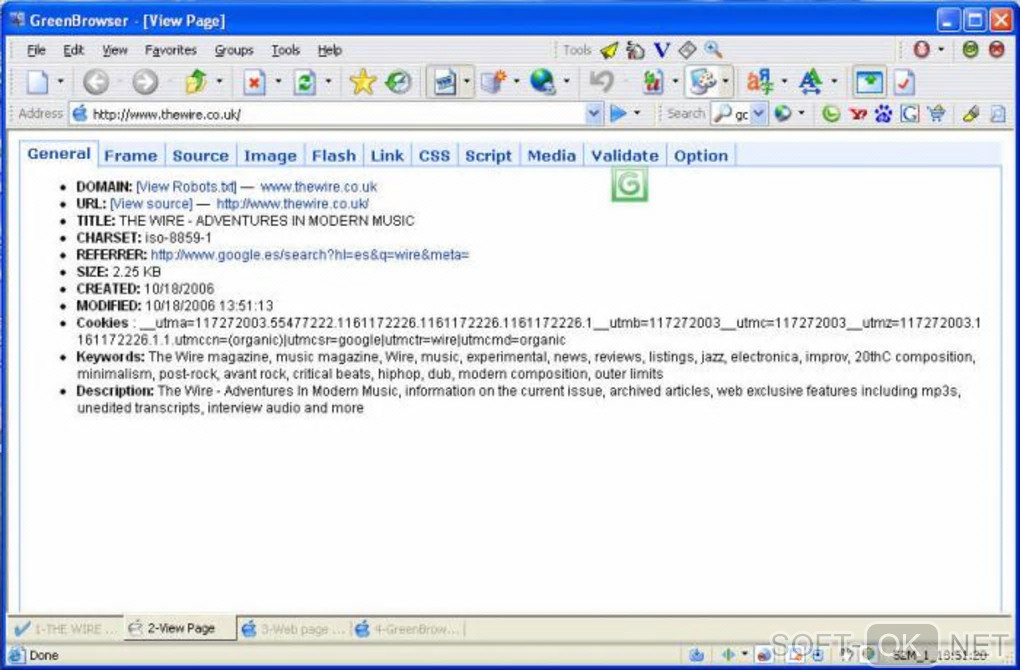Open the Groups menu
Viewport: 1020px width, 670px height.
(x=234, y=50)
